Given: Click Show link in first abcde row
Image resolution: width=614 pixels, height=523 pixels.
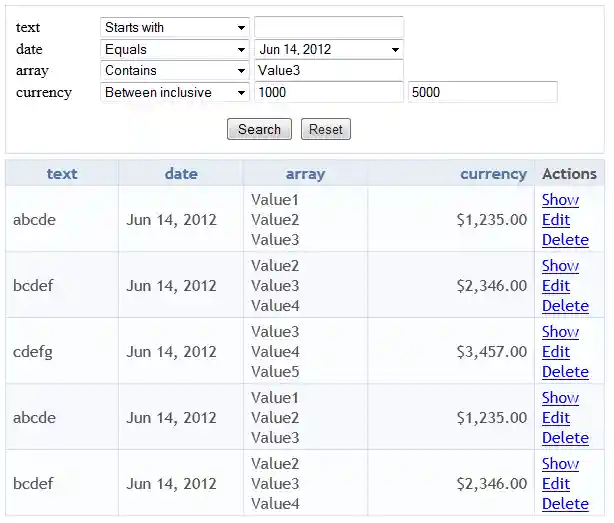Looking at the screenshot, I should [560, 200].
